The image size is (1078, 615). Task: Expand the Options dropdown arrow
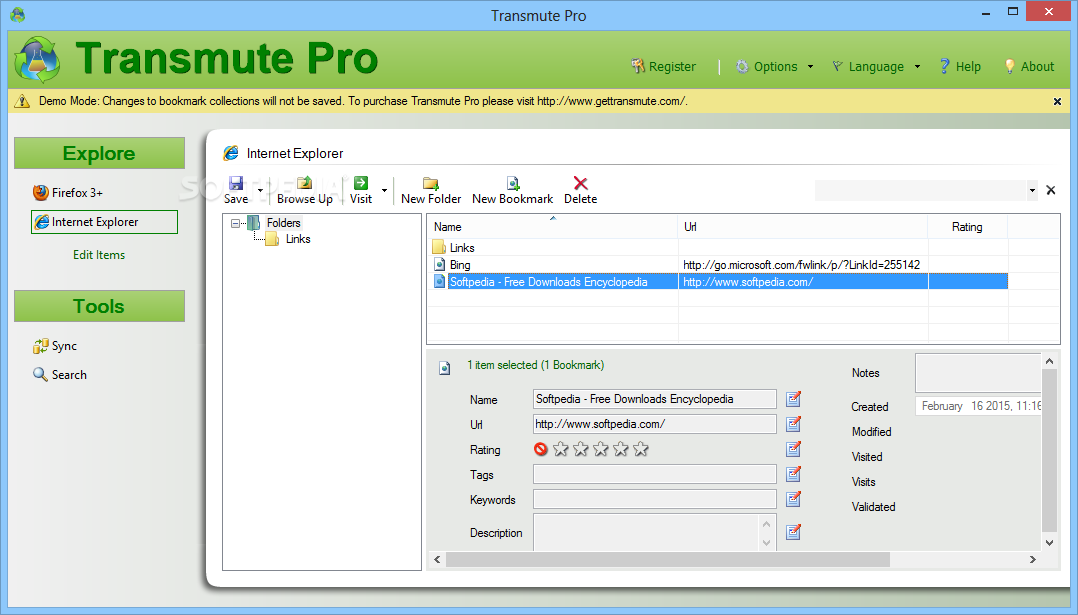click(x=810, y=67)
